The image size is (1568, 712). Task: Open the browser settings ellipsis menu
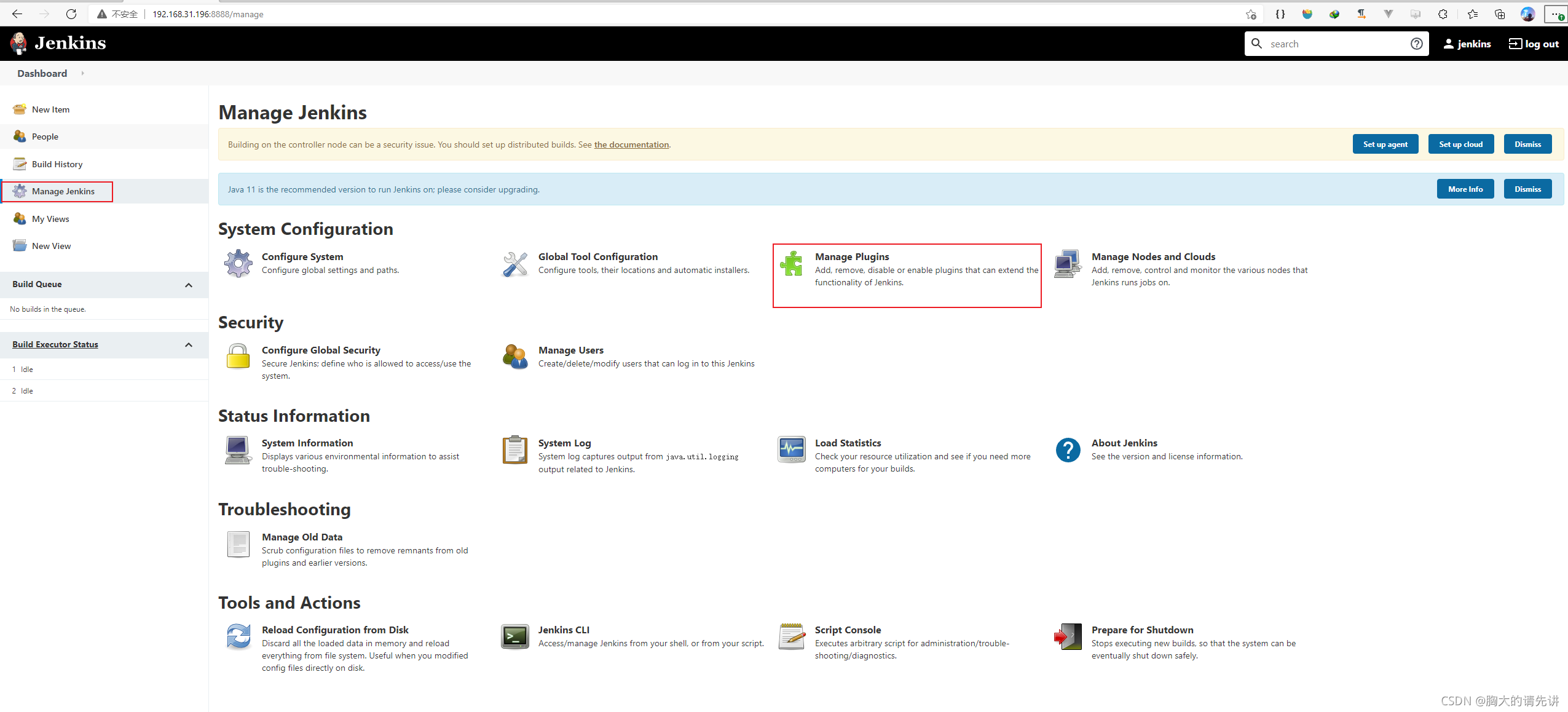pos(1556,14)
